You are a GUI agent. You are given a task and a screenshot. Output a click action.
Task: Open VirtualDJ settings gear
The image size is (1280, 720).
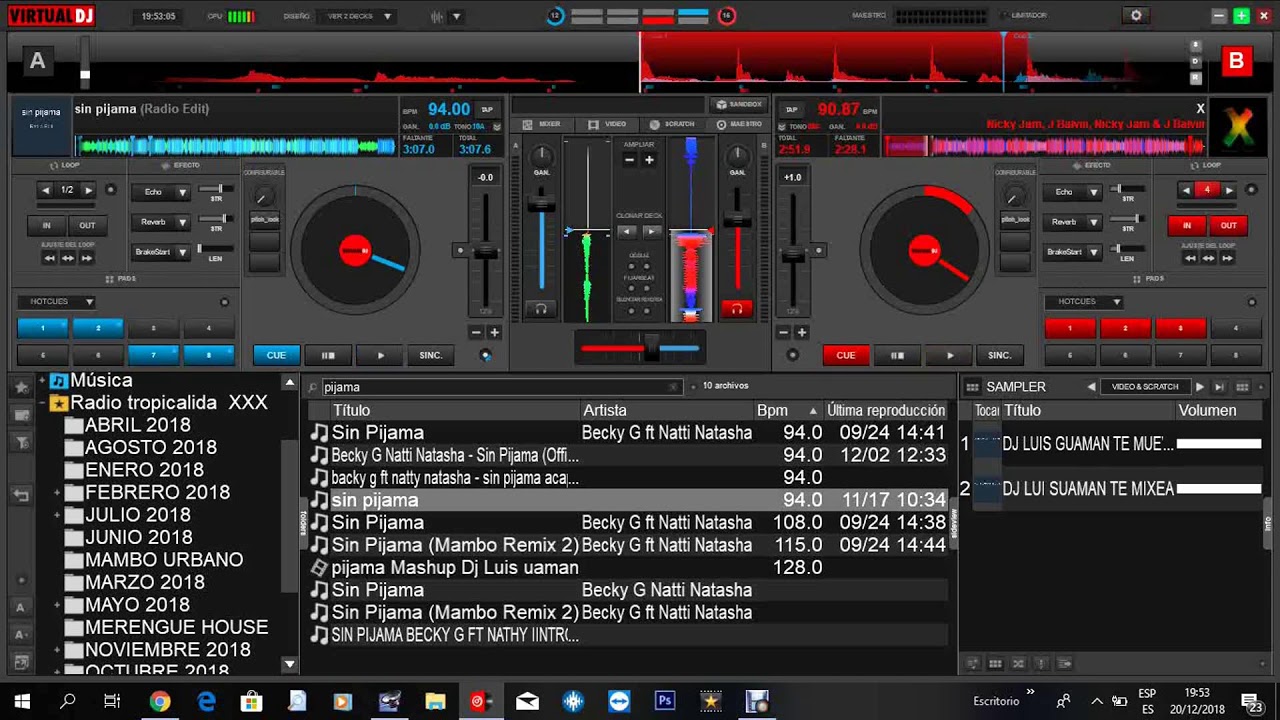[1135, 16]
